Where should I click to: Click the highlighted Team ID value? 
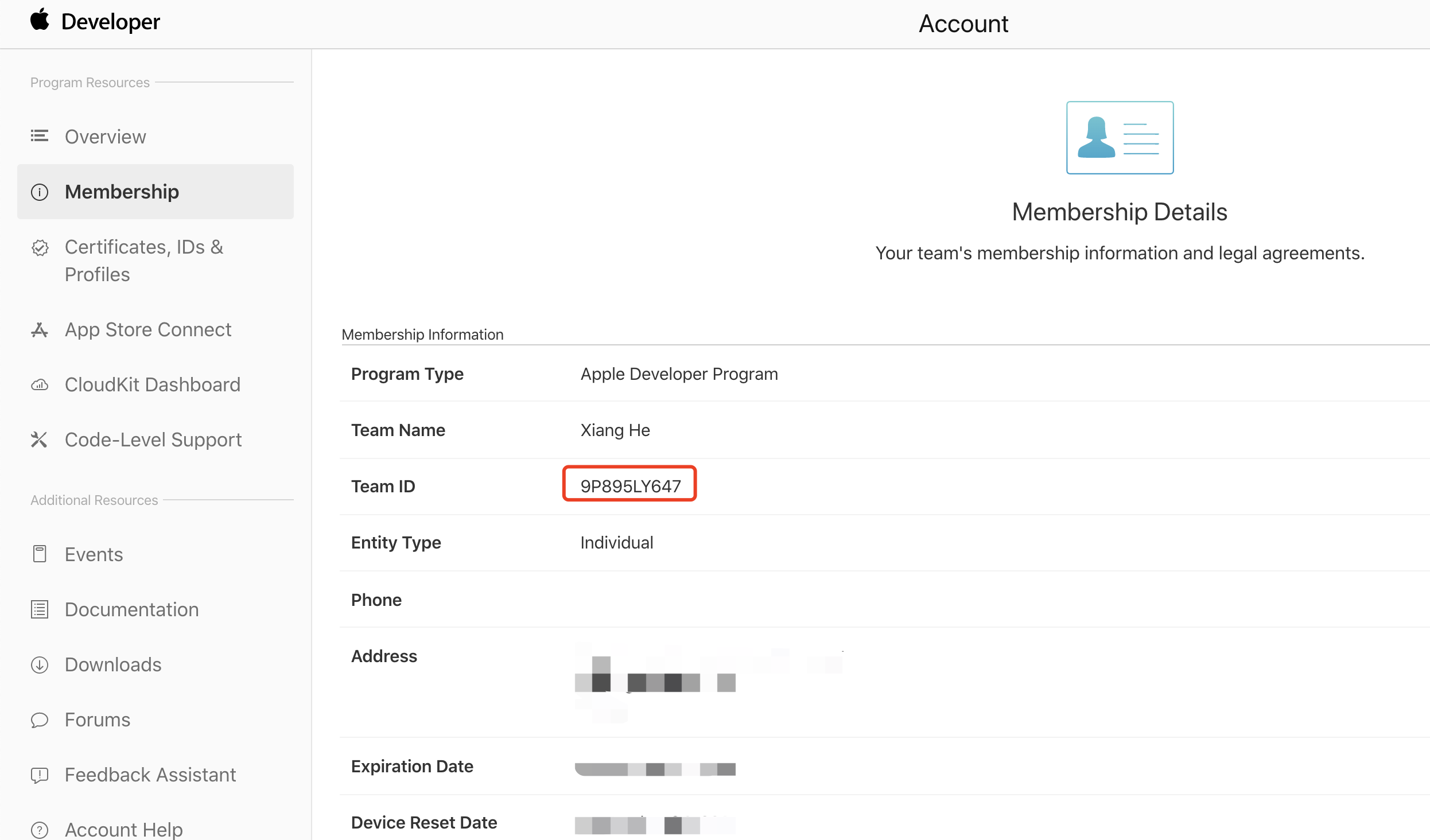(x=630, y=486)
